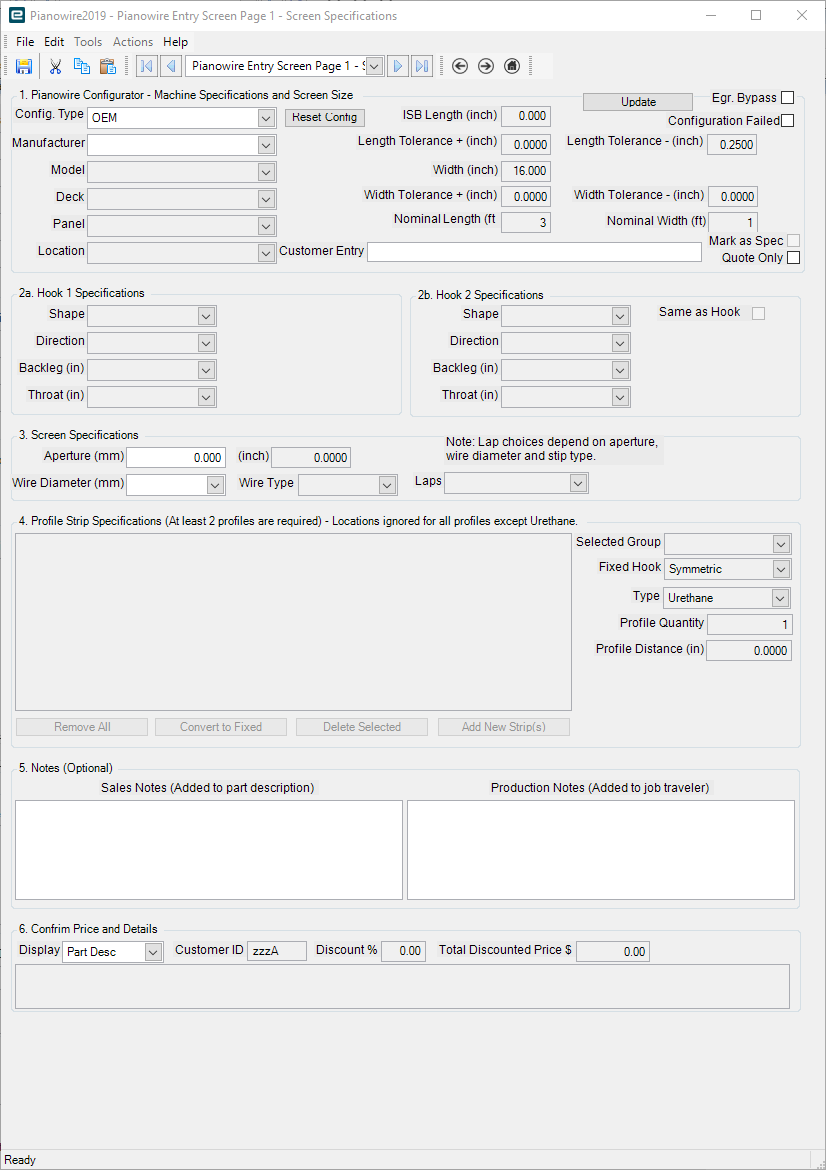Open the Hook 2 Backleg dropdown
The width and height of the screenshot is (826, 1170).
621,370
